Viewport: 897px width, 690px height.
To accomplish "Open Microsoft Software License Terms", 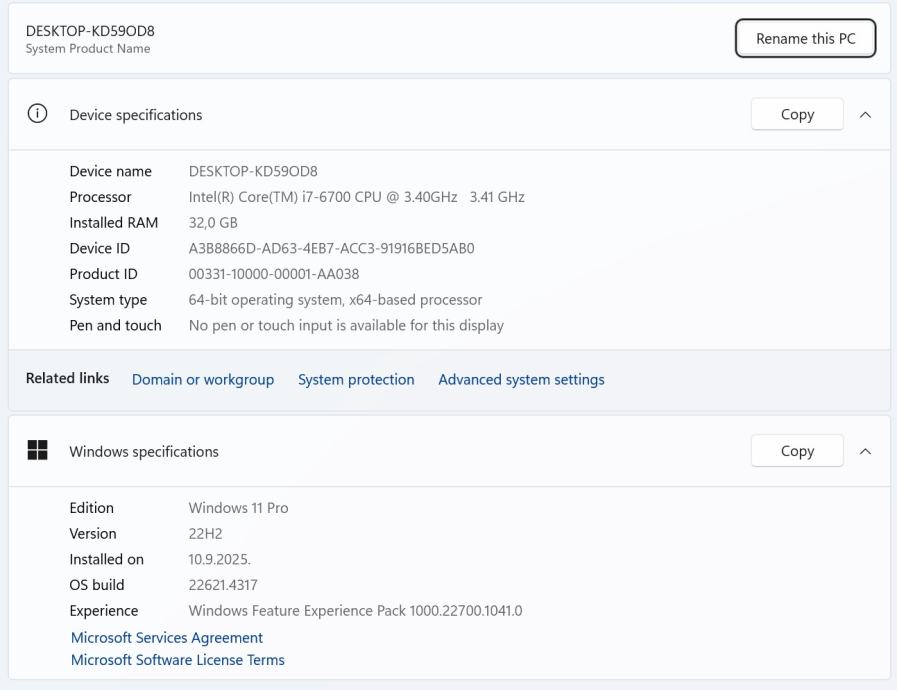I will tap(178, 660).
